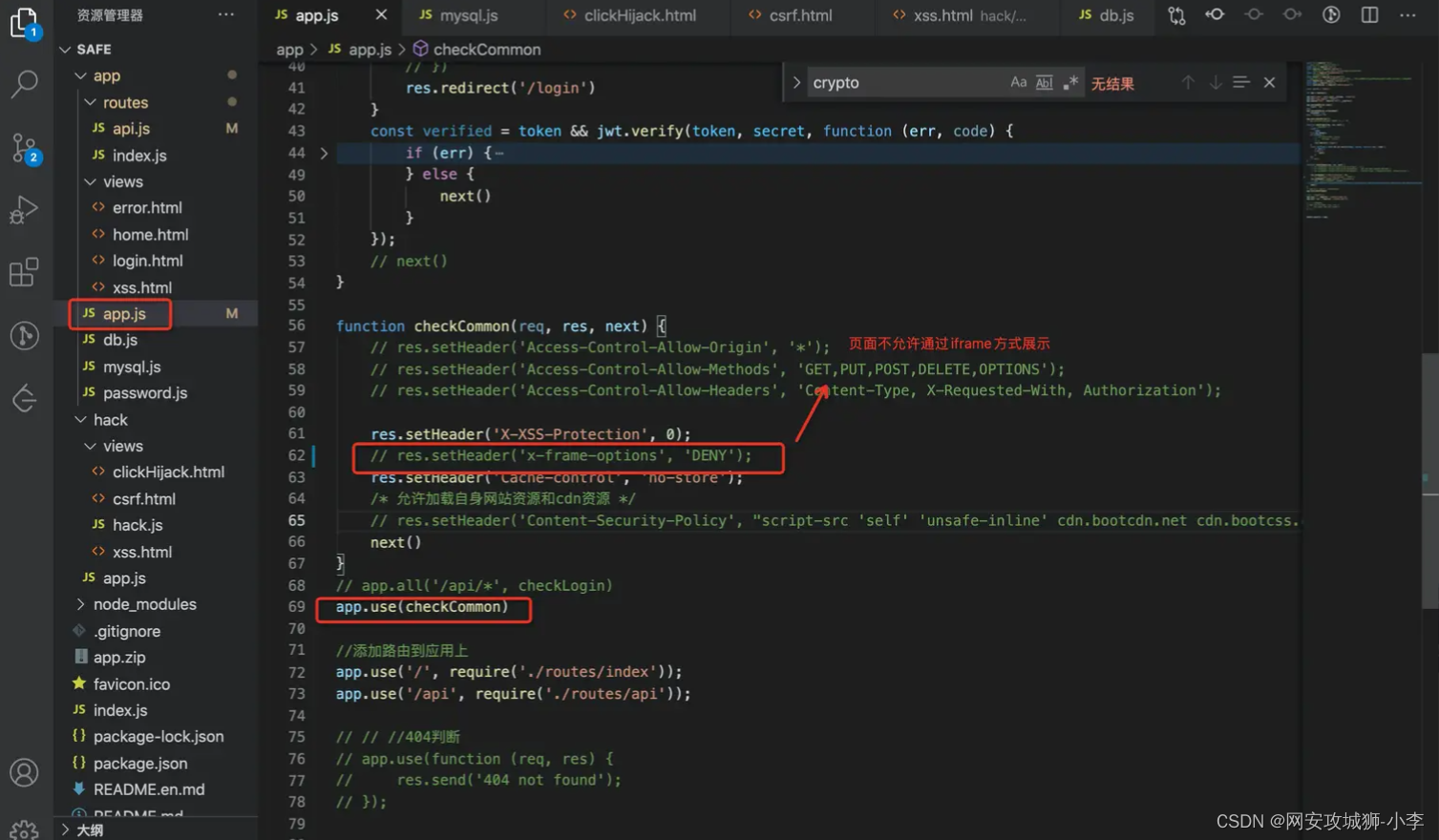This screenshot has height=840, width=1439.
Task: Close the app.js editor tab
Action: pyautogui.click(x=381, y=15)
